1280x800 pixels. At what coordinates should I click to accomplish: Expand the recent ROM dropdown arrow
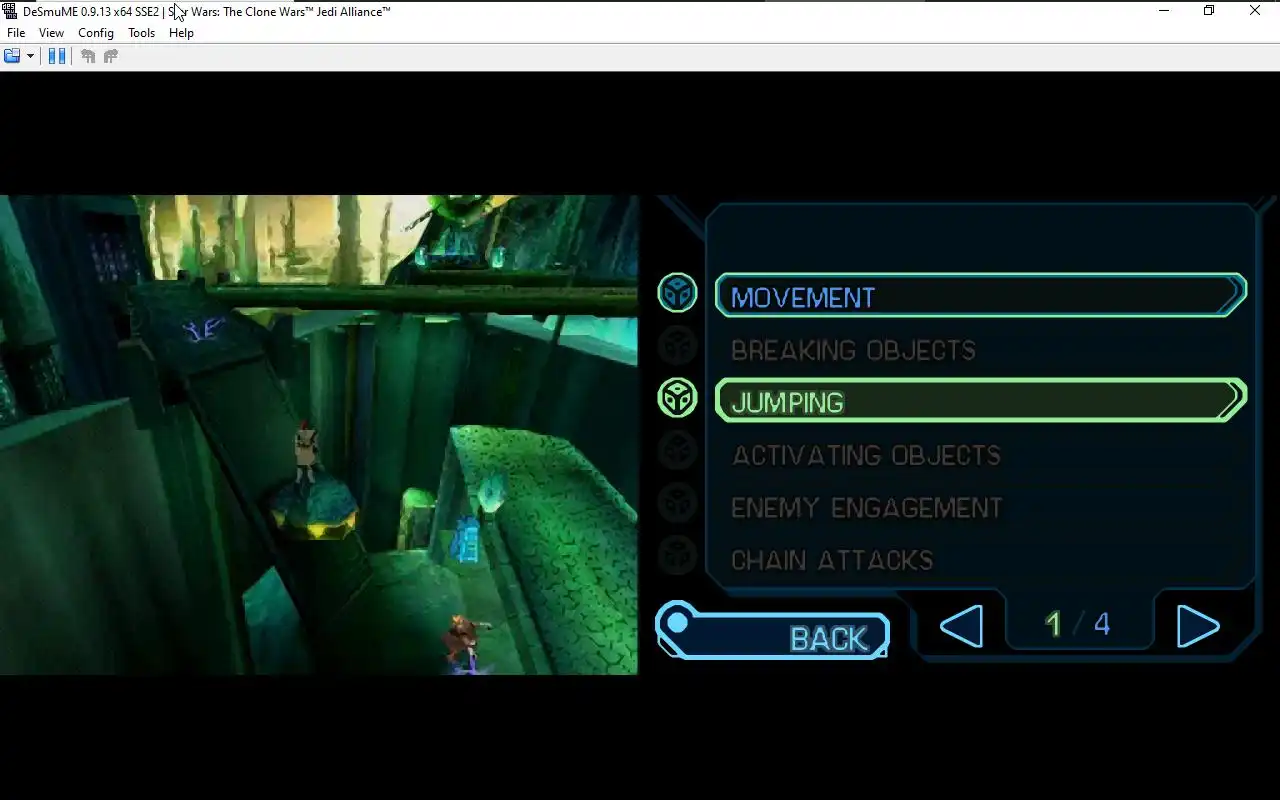30,56
